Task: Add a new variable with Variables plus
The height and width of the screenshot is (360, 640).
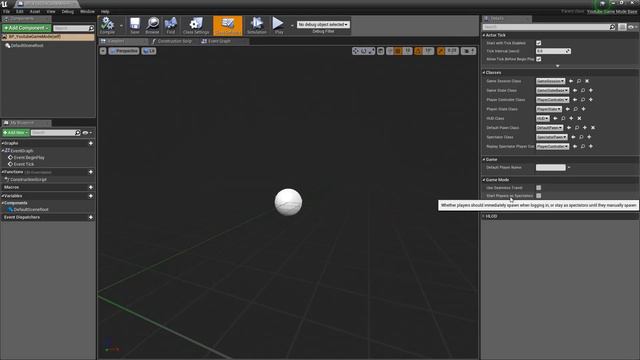Action: pyautogui.click(x=91, y=196)
